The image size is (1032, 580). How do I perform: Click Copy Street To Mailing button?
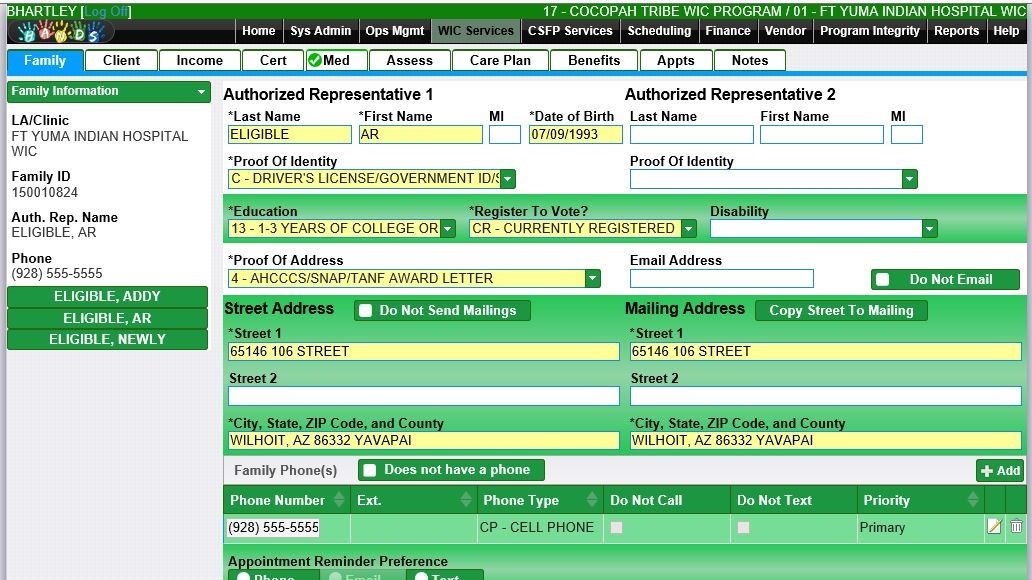pyautogui.click(x=841, y=311)
